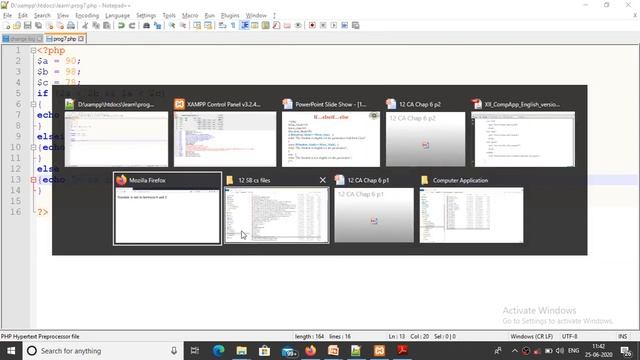Click the Print toolbar icon
This screenshot has height=360, width=640.
[71, 25]
